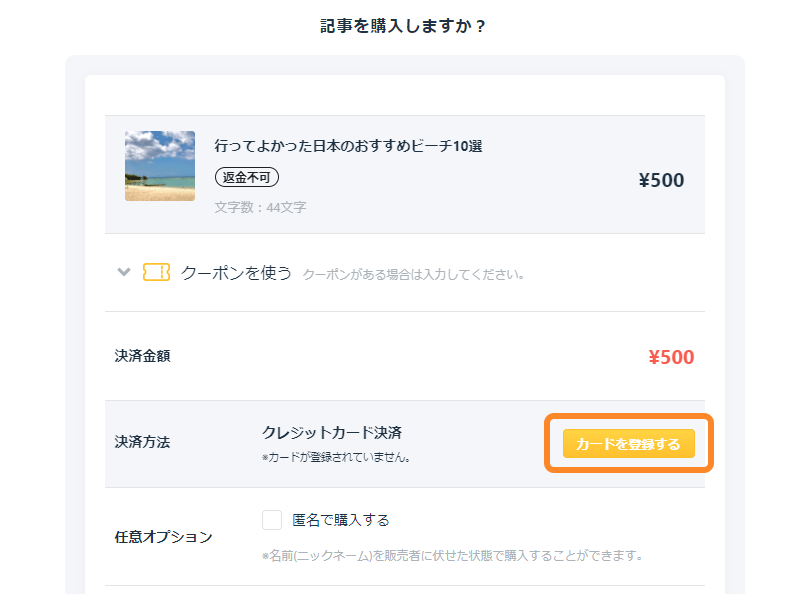Click the anonymous purchase explanation note

452,556
